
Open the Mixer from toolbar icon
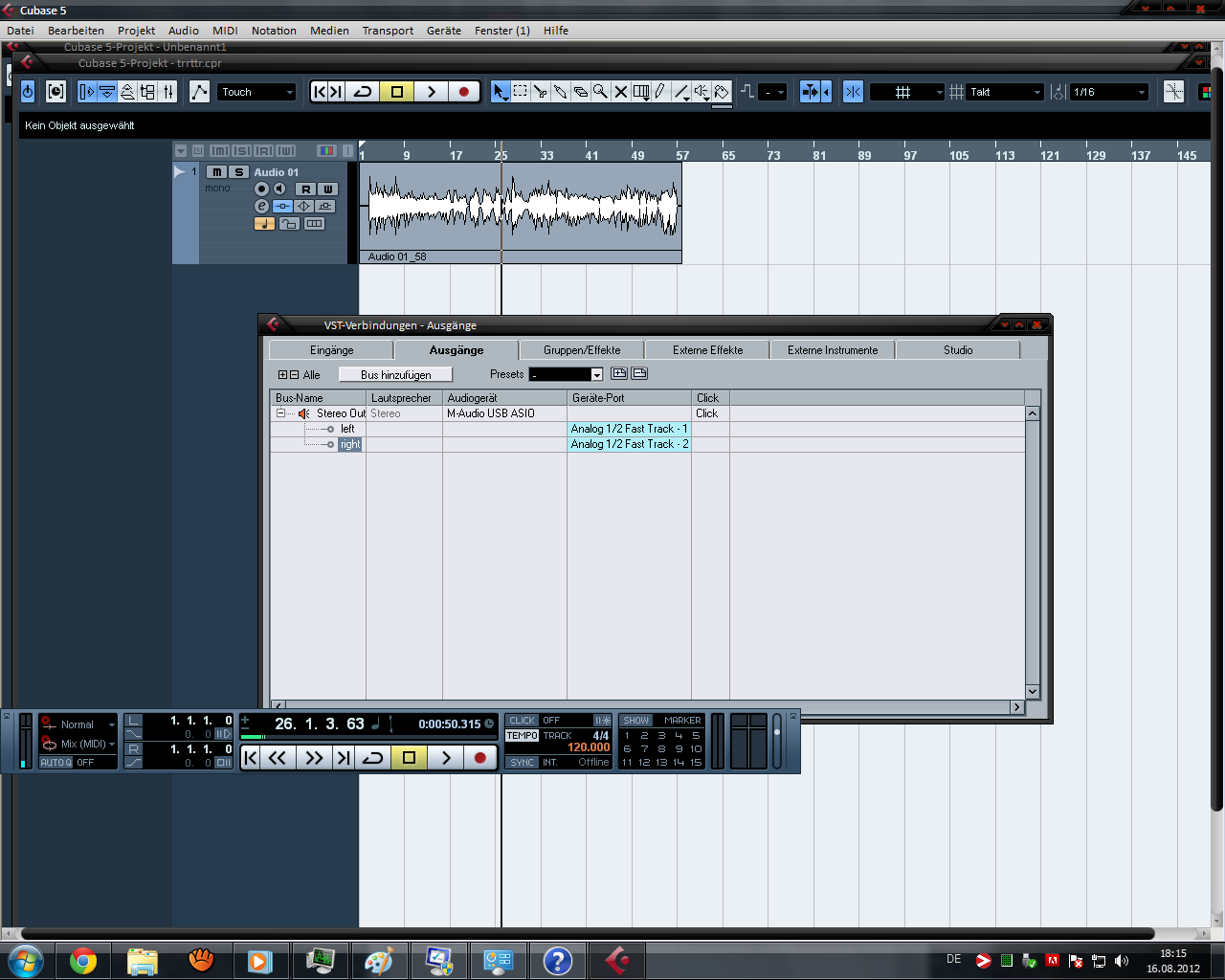click(167, 91)
